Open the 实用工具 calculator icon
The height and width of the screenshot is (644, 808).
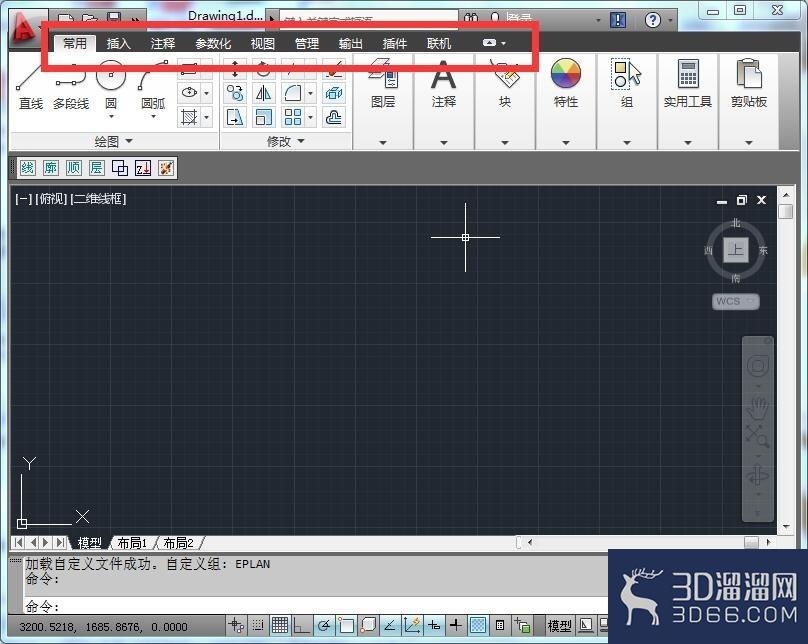pyautogui.click(x=687, y=74)
